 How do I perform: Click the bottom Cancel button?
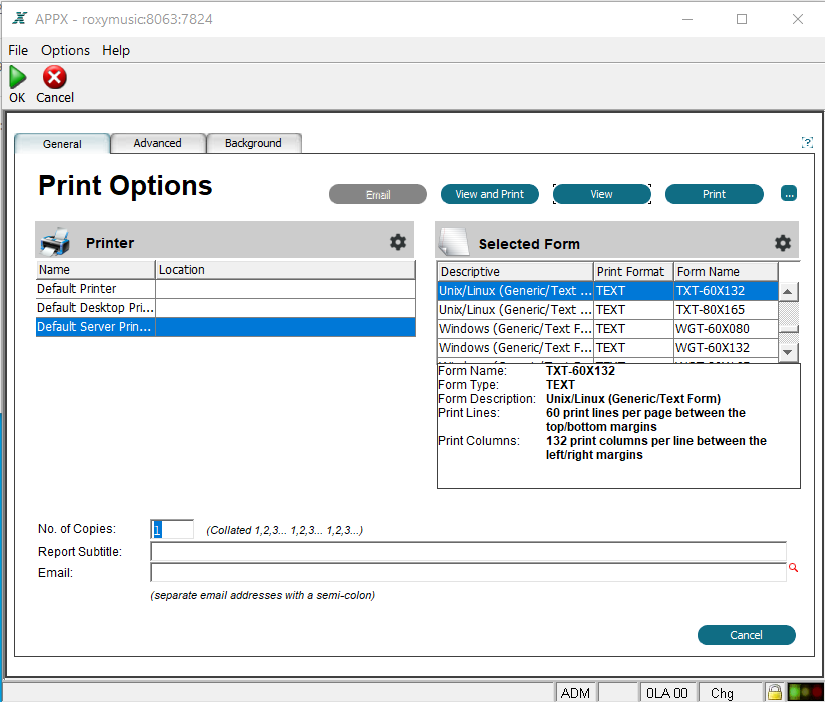747,635
